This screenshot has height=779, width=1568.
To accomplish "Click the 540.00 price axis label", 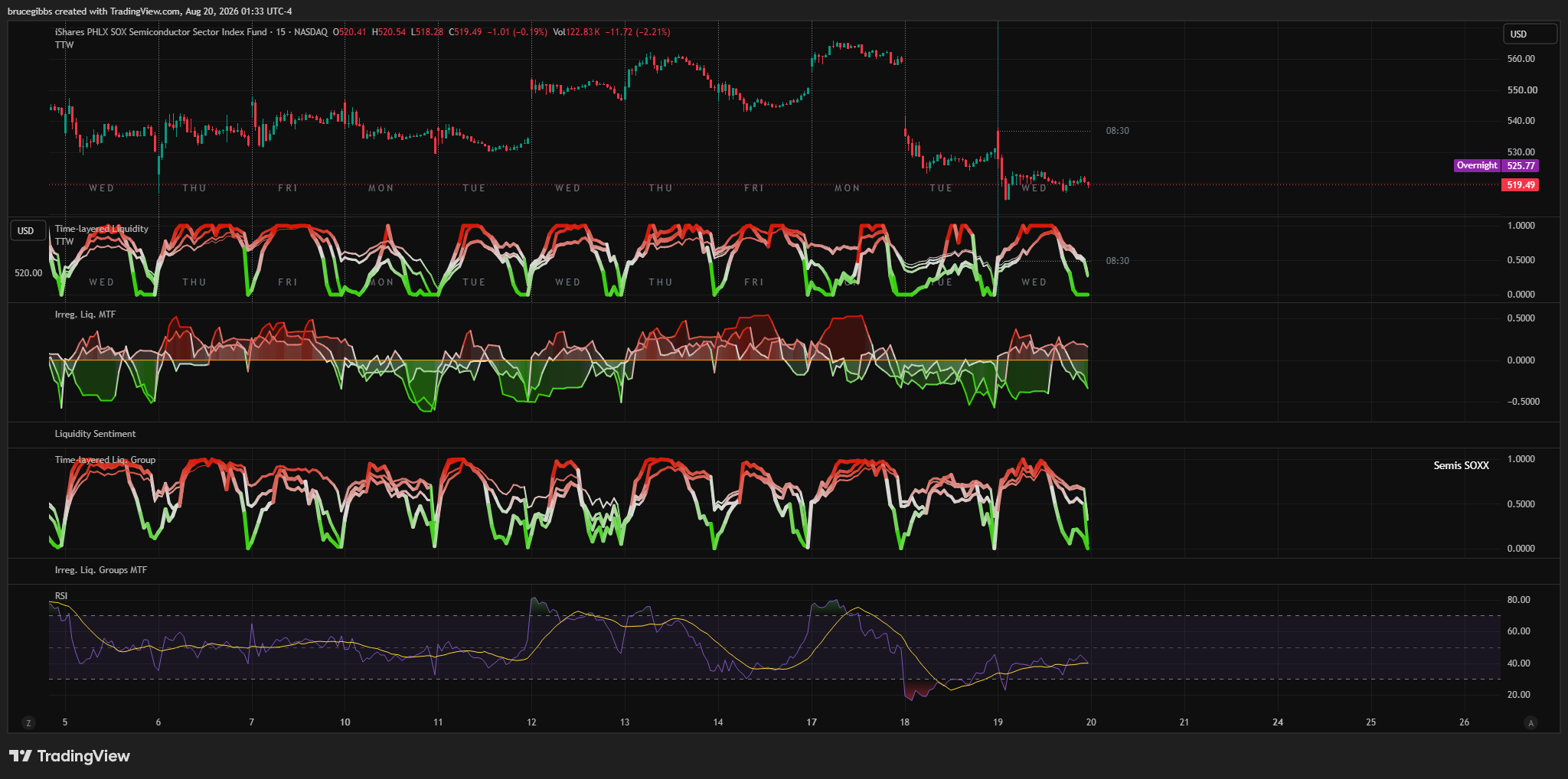I will pyautogui.click(x=1521, y=121).
